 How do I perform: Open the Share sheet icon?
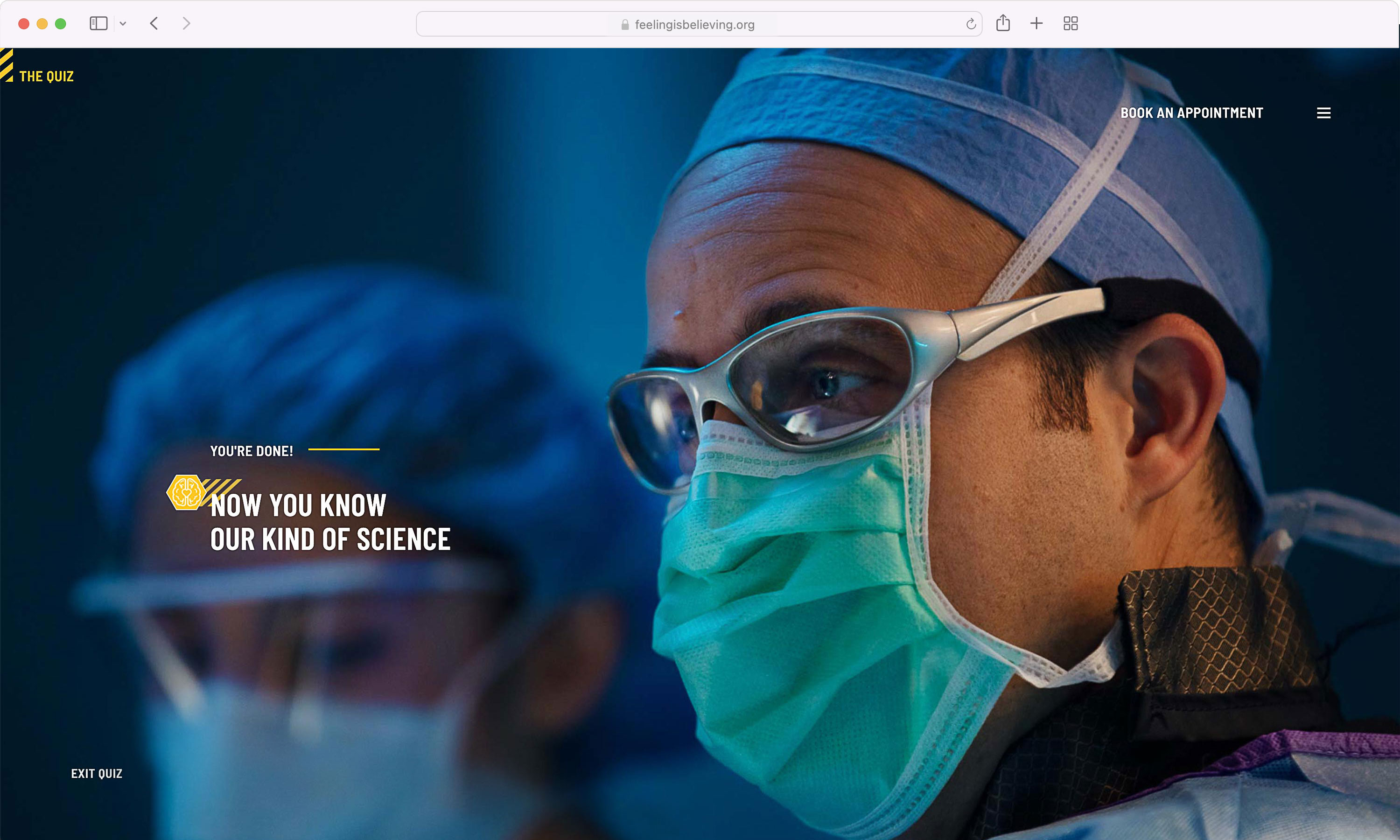tap(1003, 23)
